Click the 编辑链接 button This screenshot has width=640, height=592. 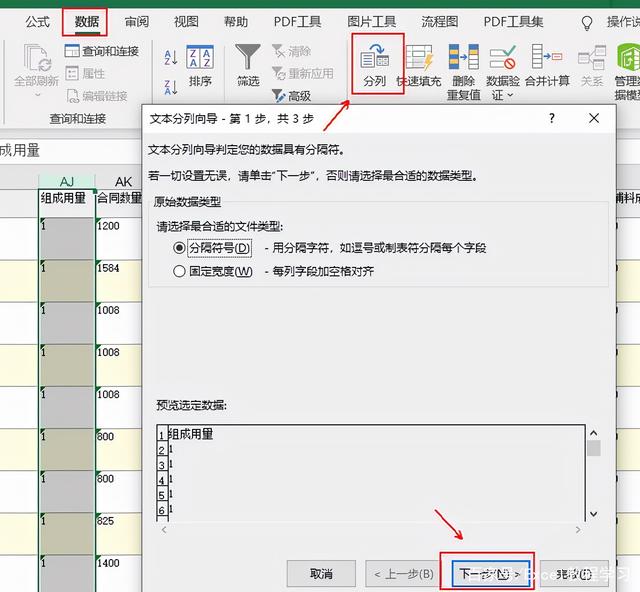point(97,96)
